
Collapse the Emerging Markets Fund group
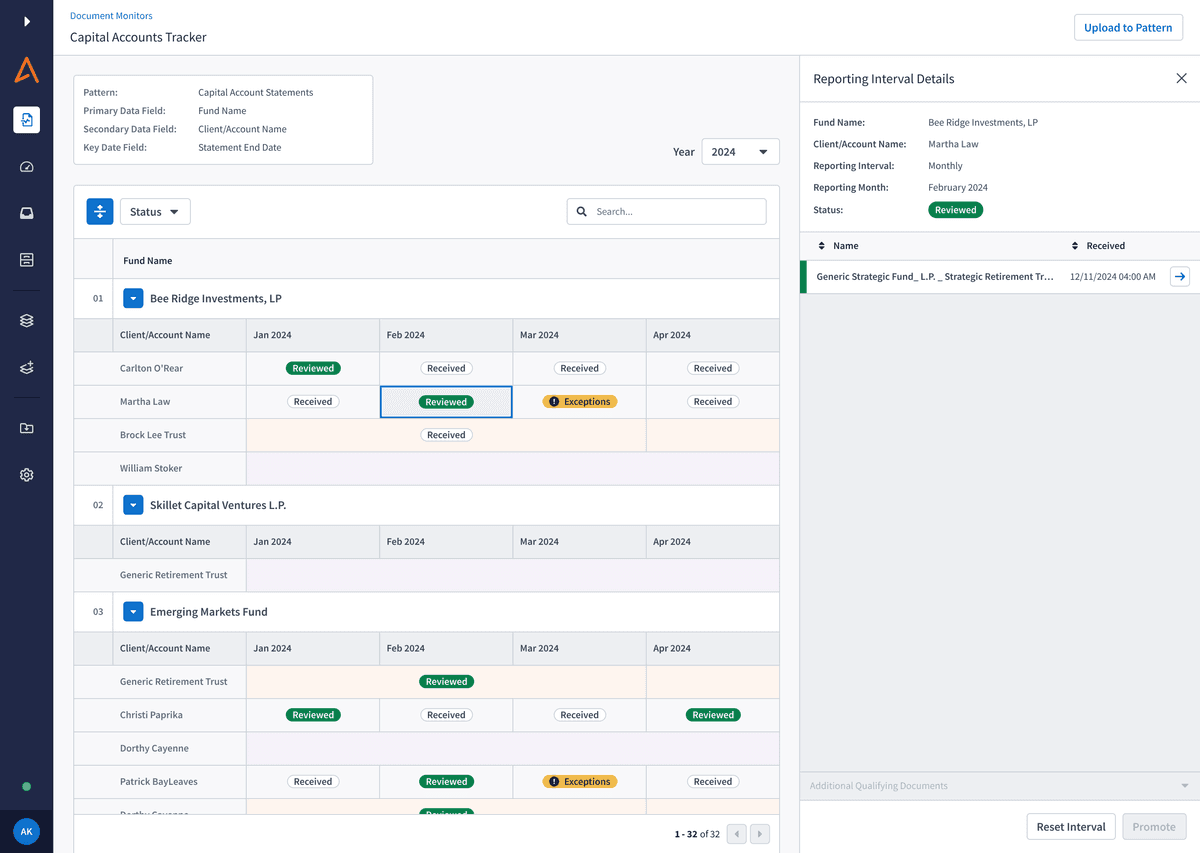[133, 612]
